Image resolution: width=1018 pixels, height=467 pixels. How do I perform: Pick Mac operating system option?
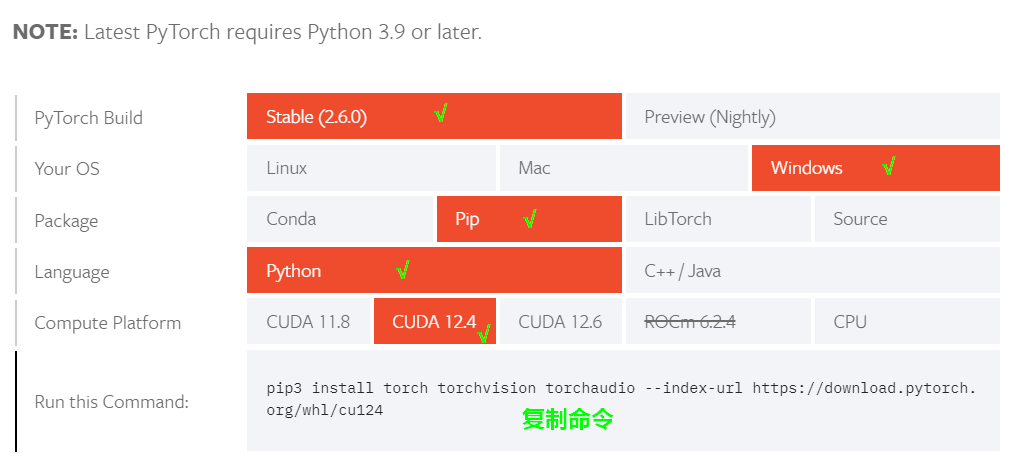624,168
